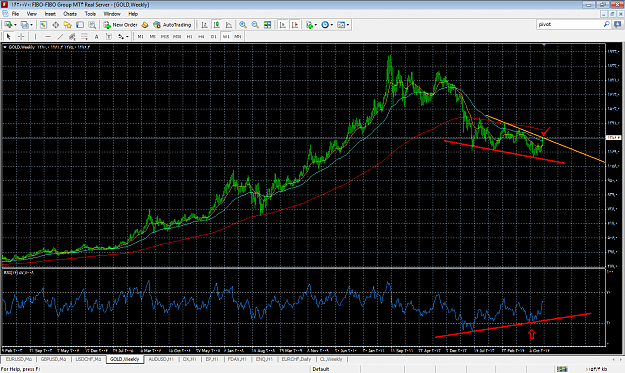Activate the H1 timeframe button
The image size is (625, 373).
(189, 37)
